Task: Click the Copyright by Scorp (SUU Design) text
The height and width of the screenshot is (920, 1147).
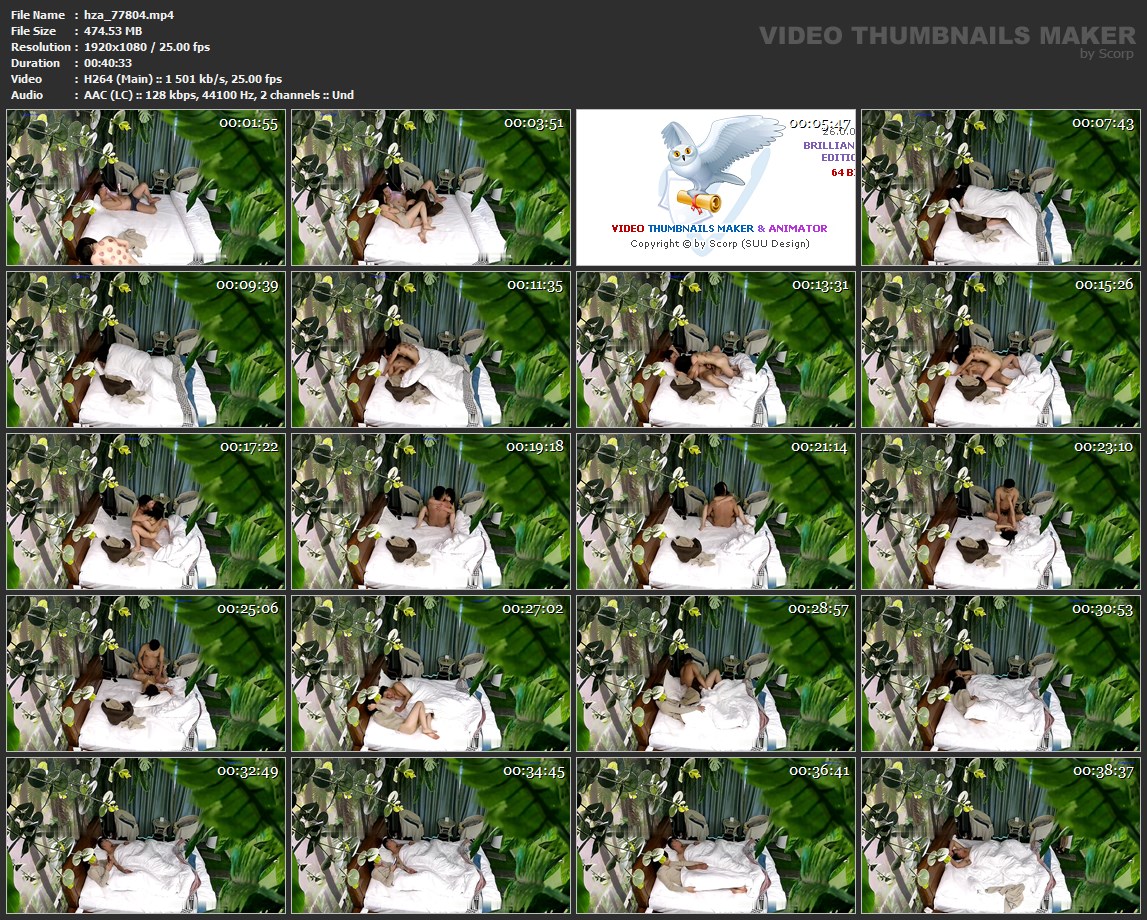Action: tap(719, 244)
